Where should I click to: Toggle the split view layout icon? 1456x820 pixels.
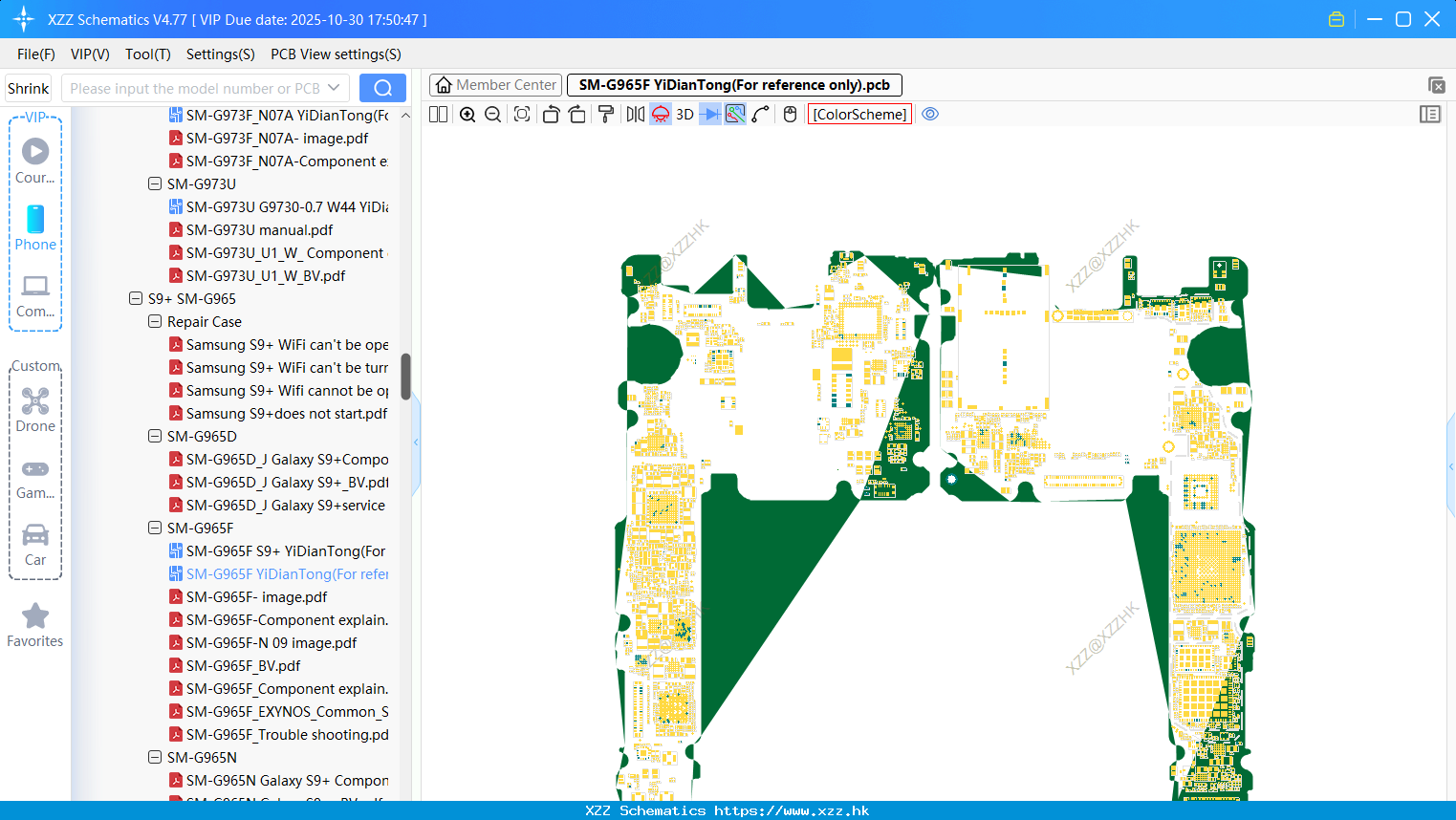click(438, 115)
